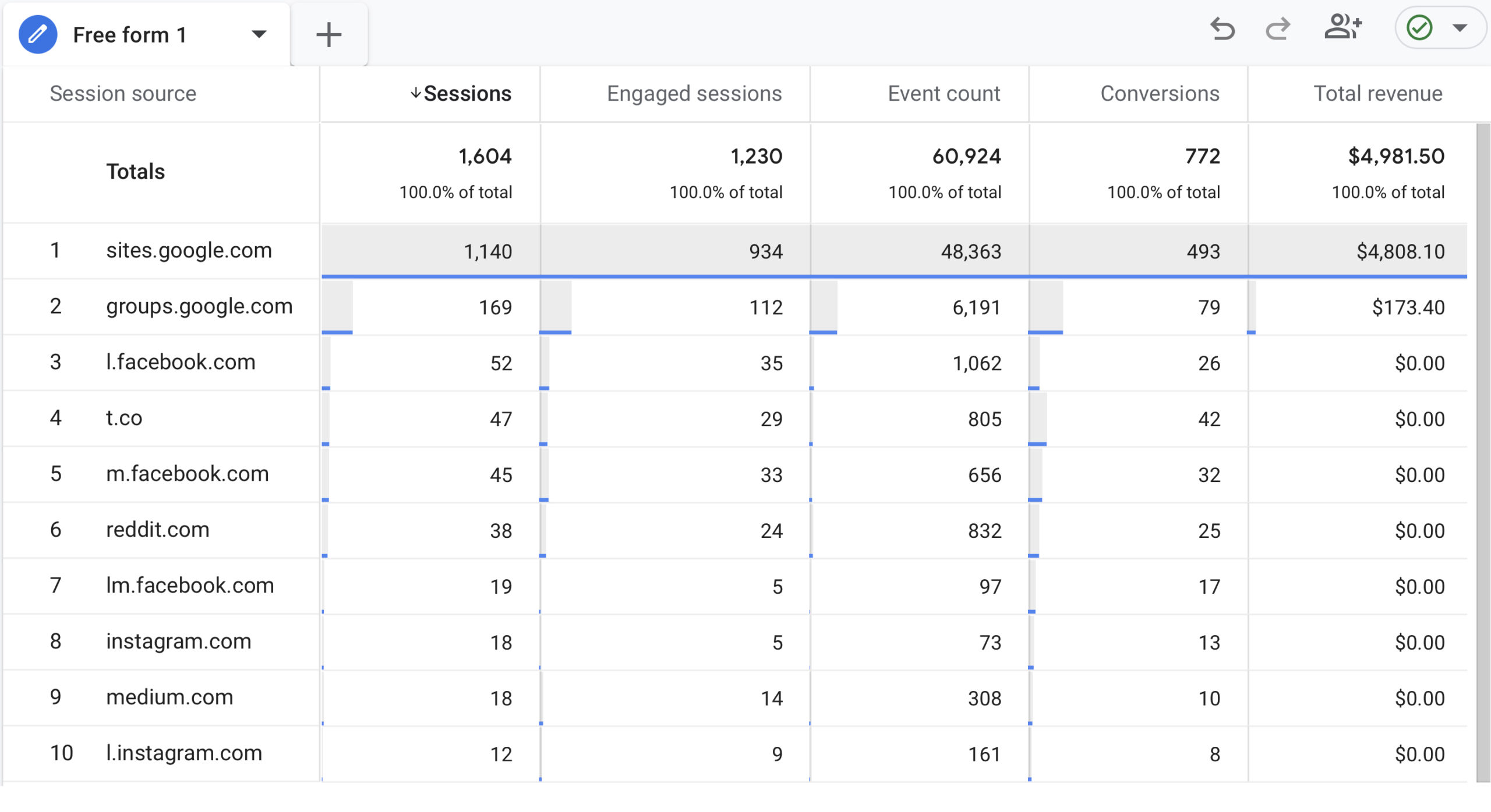This screenshot has width=1491, height=812.
Task: Click the Conversions column header
Action: pyautogui.click(x=1160, y=93)
